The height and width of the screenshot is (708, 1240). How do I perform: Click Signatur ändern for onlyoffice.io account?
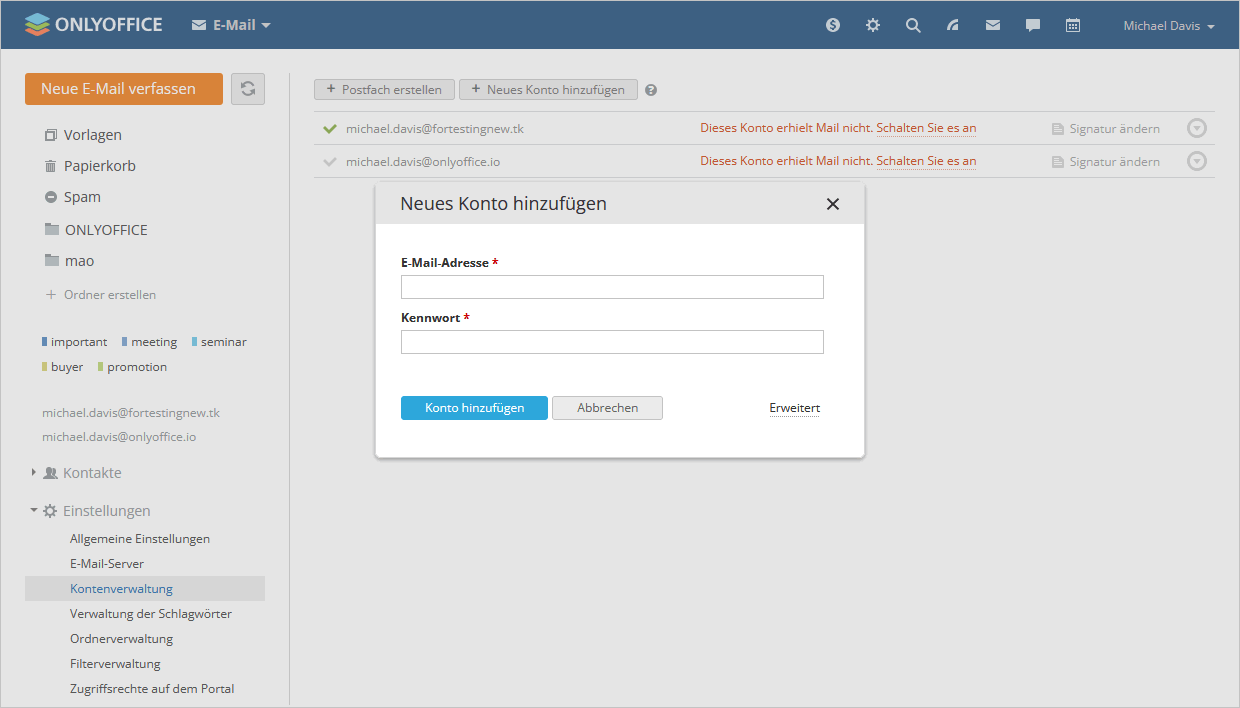(x=1115, y=162)
